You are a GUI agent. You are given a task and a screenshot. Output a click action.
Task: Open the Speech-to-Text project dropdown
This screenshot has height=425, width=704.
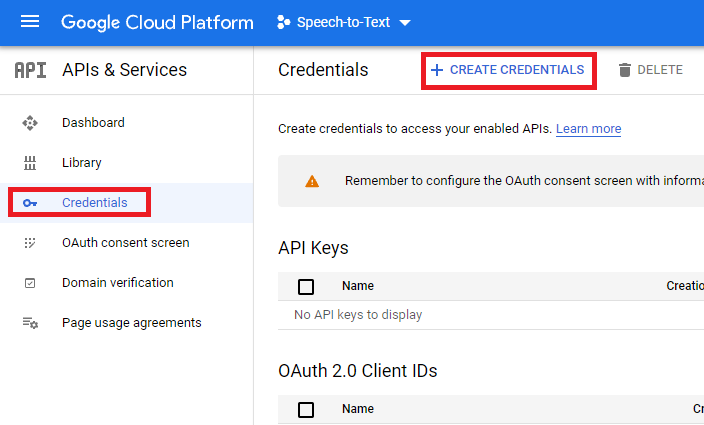(343, 22)
